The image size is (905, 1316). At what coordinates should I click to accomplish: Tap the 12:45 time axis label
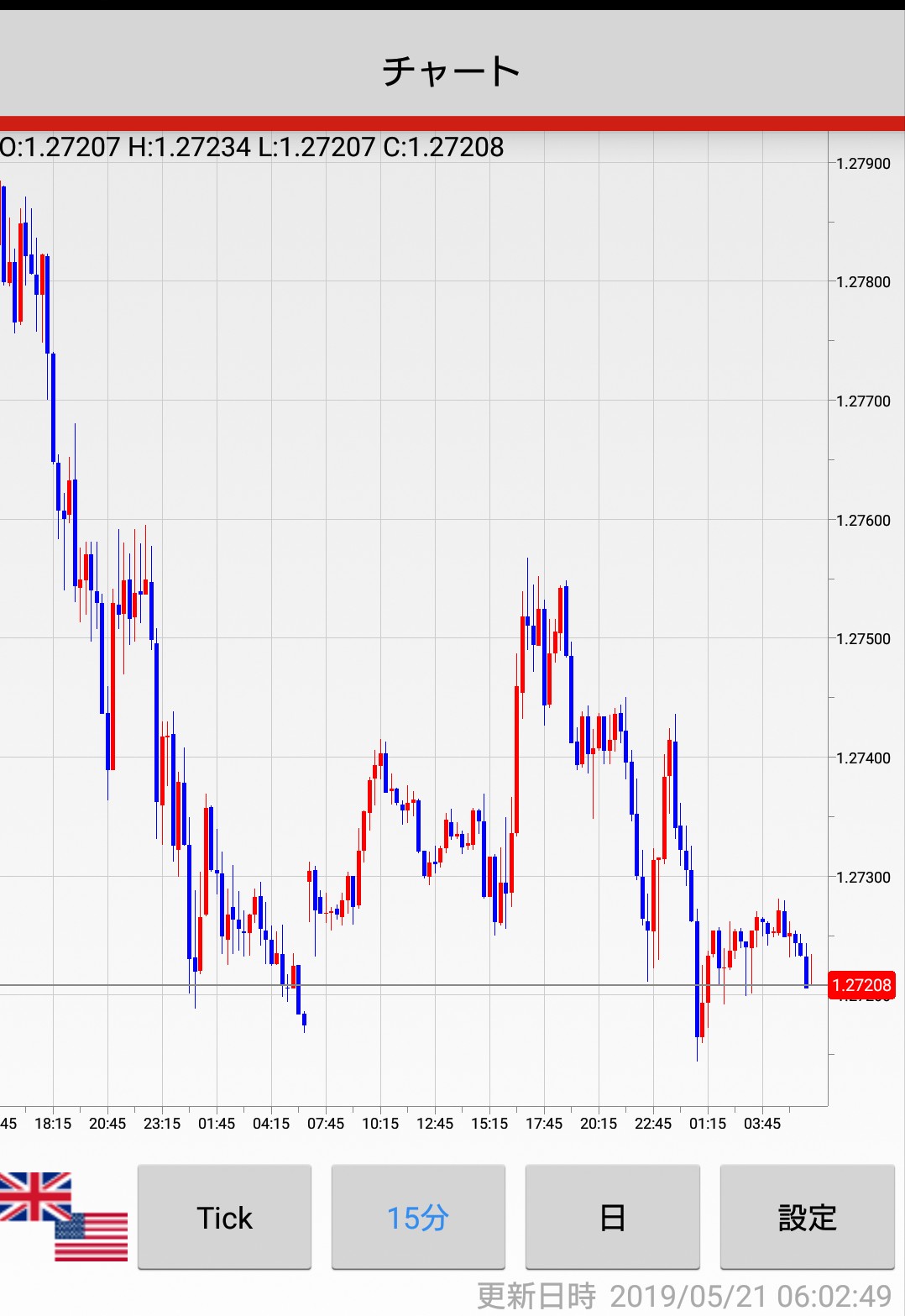tap(435, 1124)
